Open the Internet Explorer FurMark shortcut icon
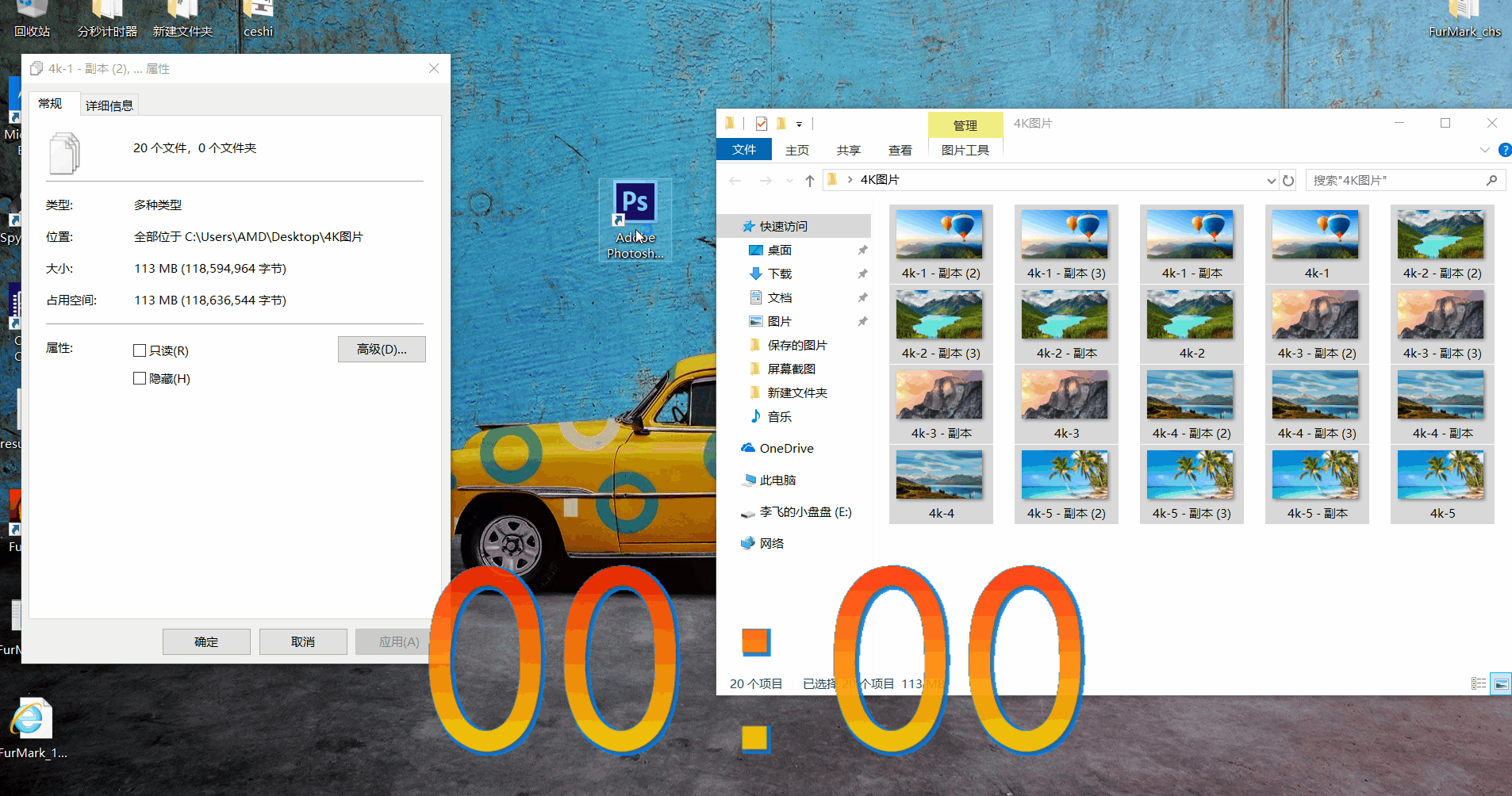The image size is (1512, 796). coord(32,728)
